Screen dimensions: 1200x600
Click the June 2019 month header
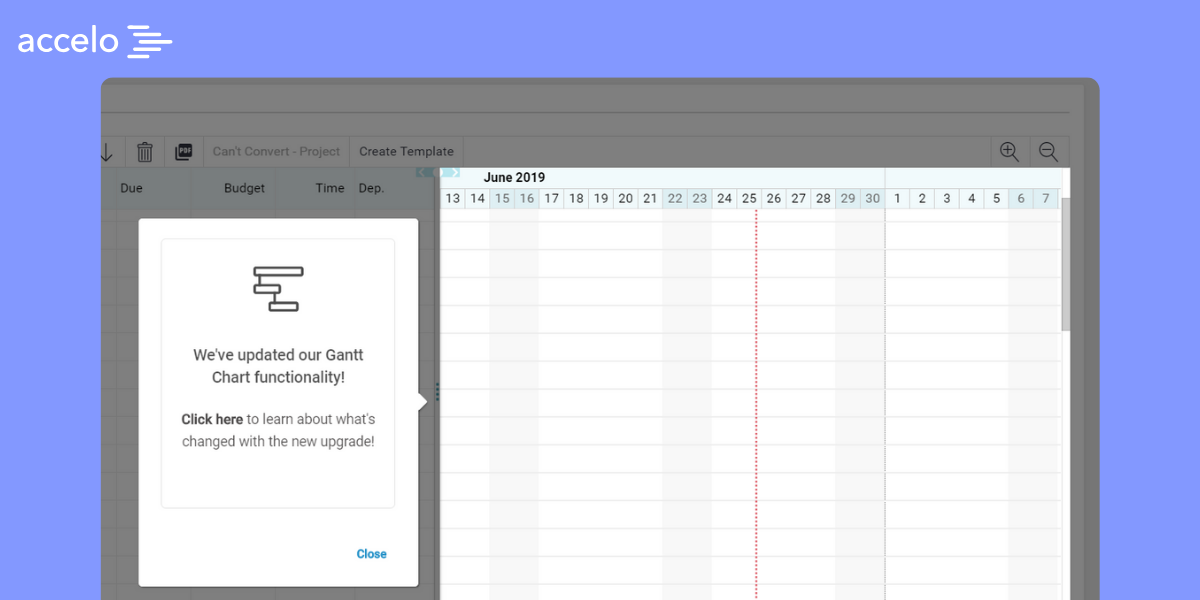pos(514,177)
